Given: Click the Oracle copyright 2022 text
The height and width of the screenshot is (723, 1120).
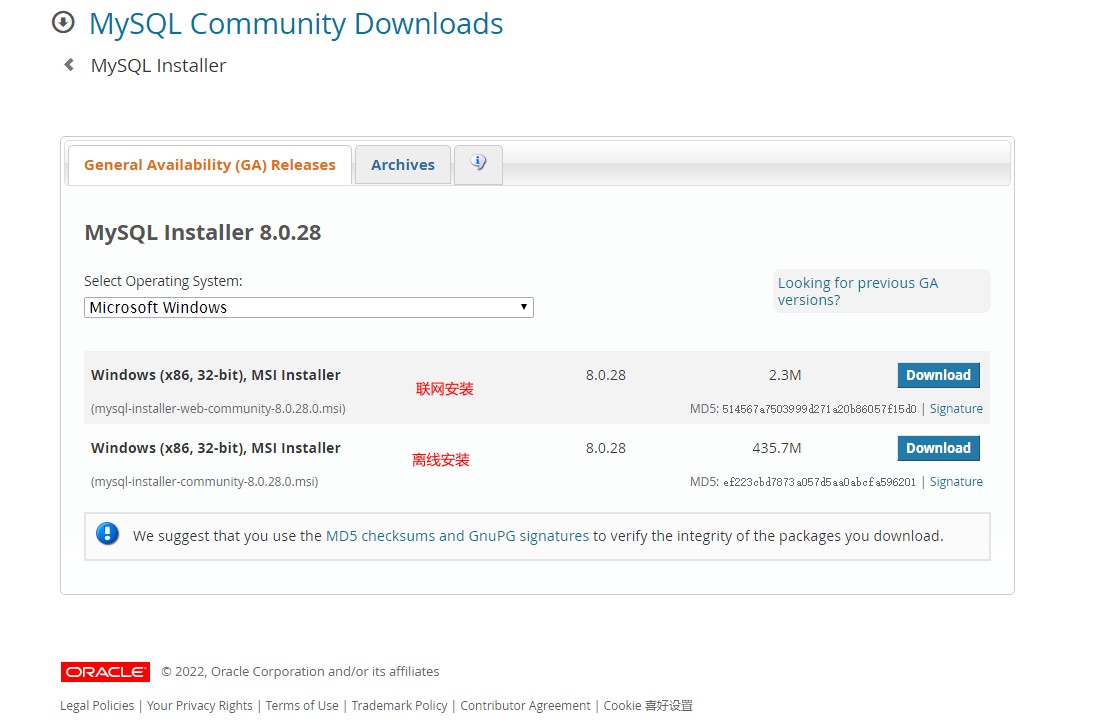Looking at the screenshot, I should pyautogui.click(x=300, y=672).
